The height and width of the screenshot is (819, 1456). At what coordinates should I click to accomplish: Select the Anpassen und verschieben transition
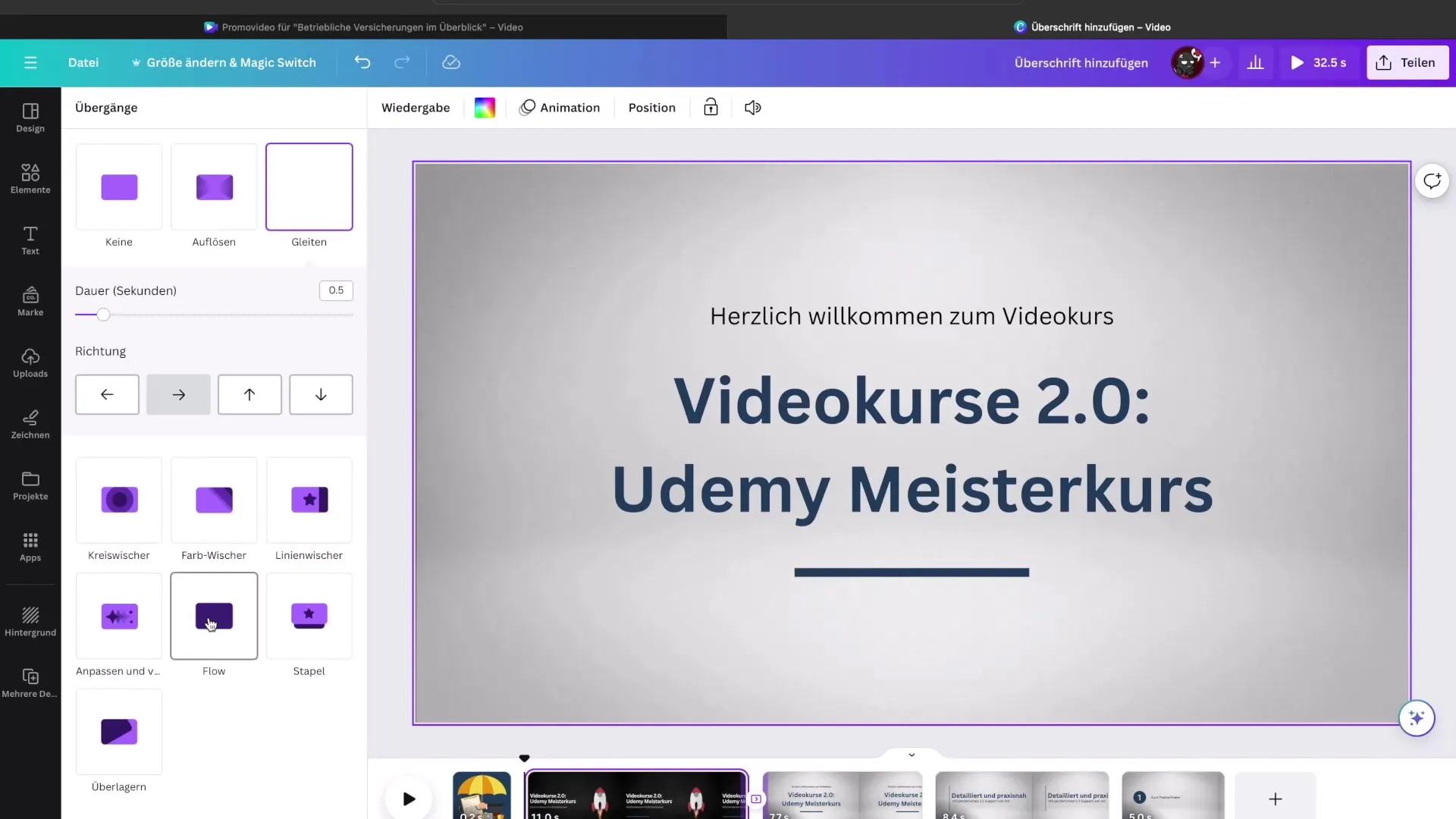click(119, 616)
